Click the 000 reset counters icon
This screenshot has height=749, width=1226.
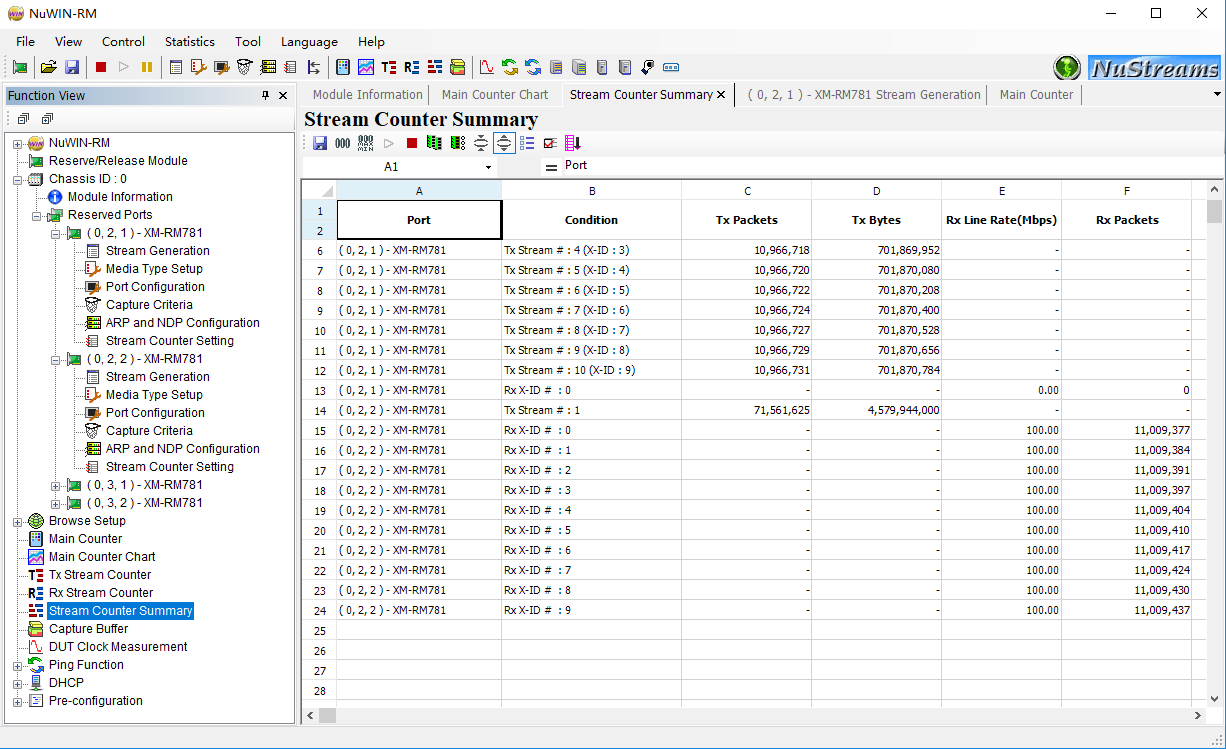point(342,143)
